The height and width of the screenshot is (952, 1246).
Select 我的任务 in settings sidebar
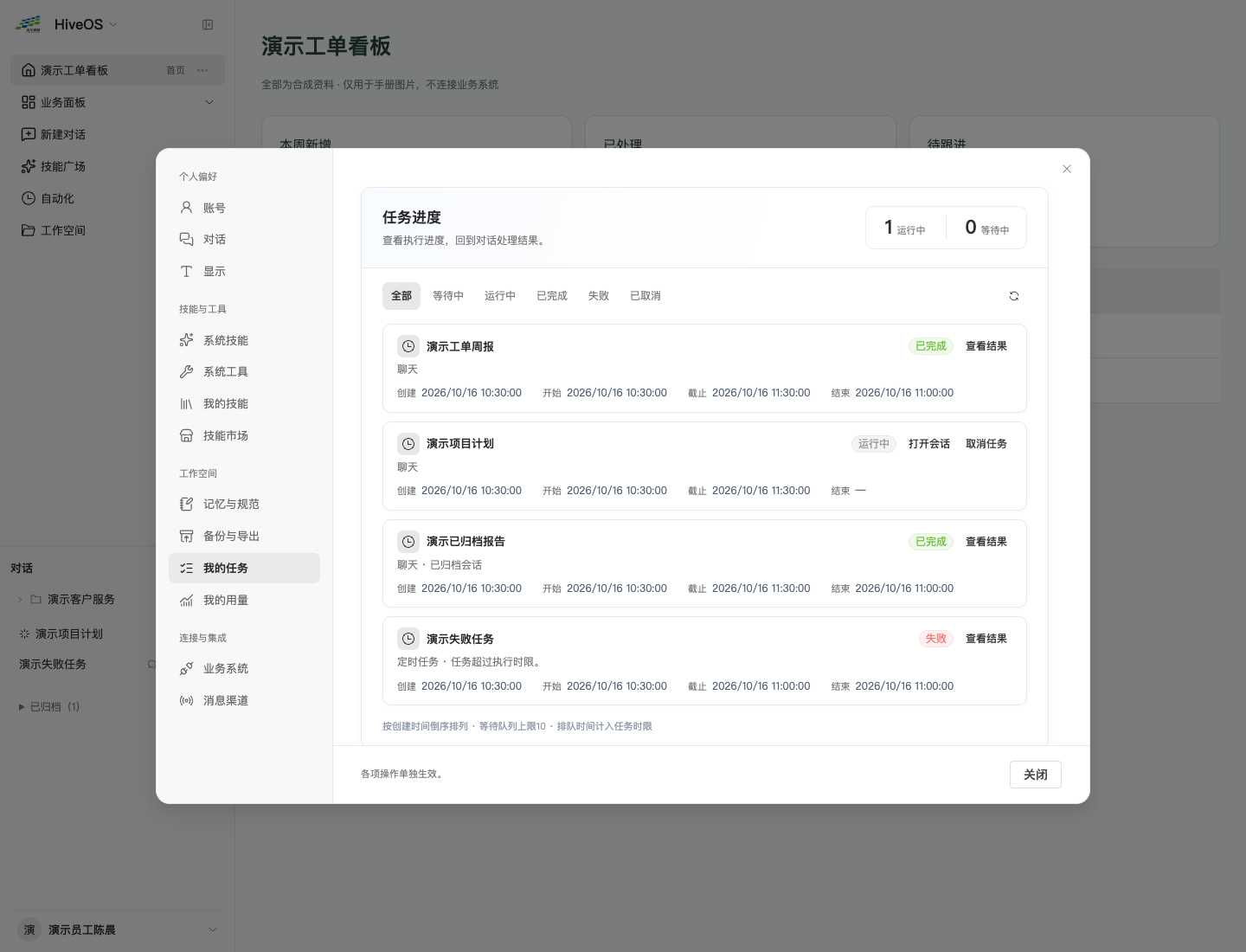click(244, 569)
